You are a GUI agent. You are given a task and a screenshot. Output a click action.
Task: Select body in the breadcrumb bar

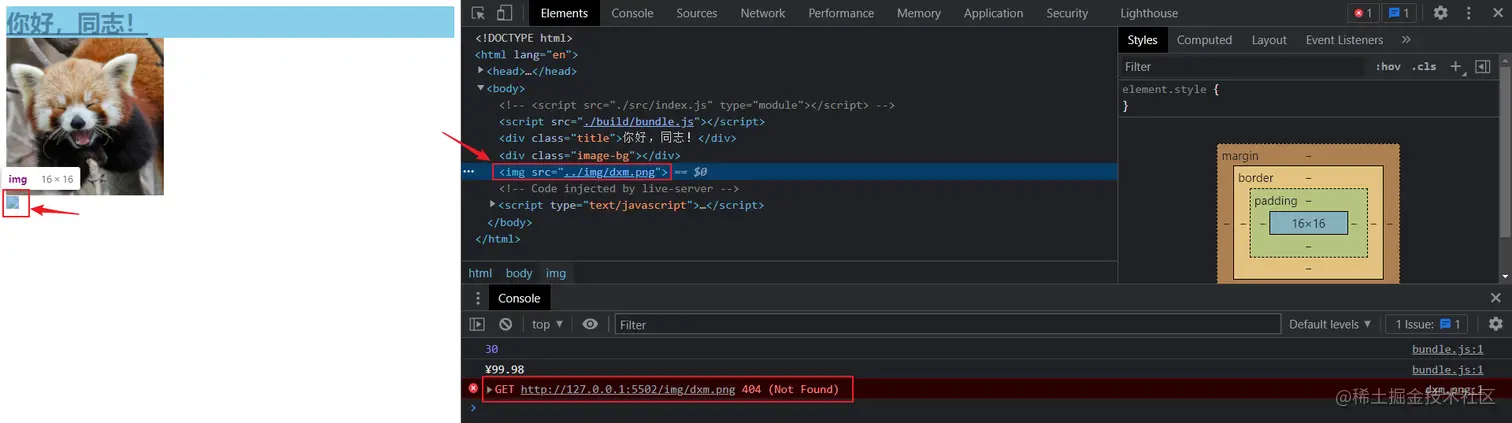coord(519,273)
